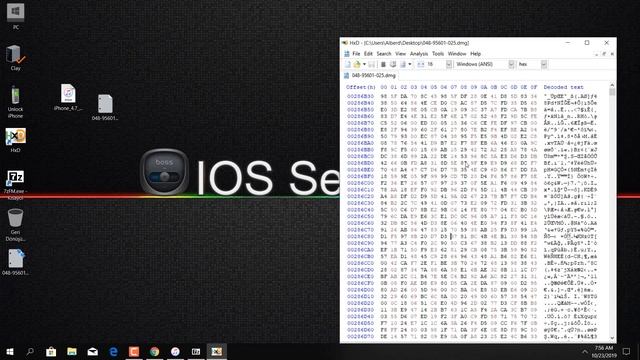Click the Offset(h) column header
This screenshot has width=640, height=360.
pyautogui.click(x=361, y=87)
